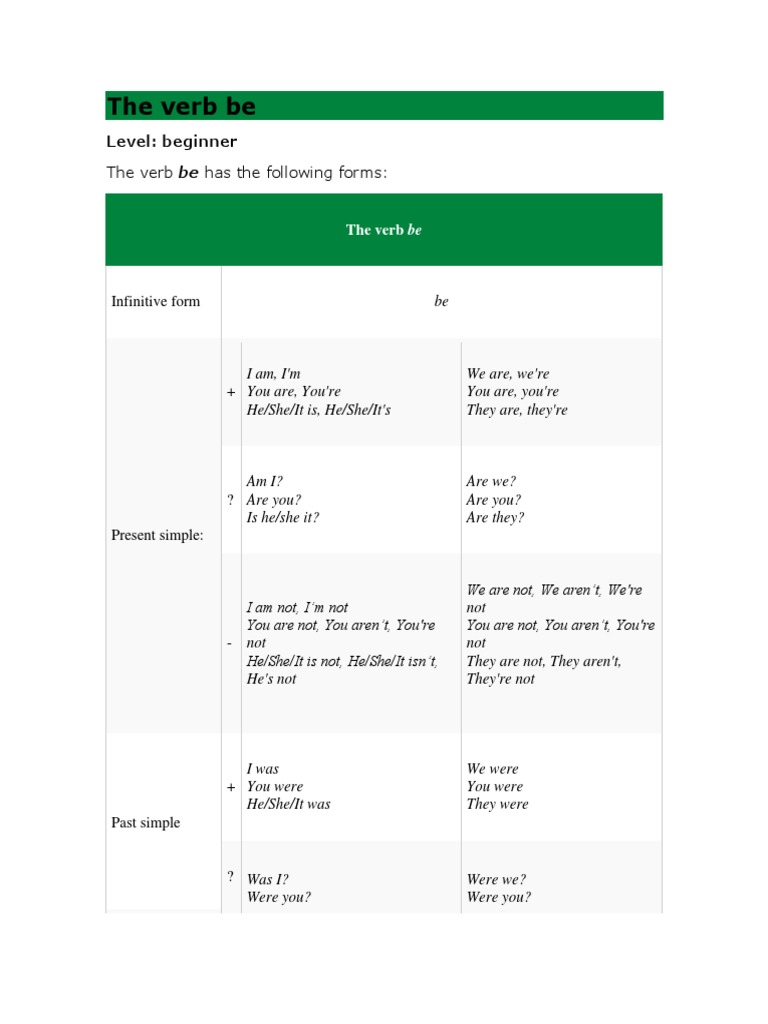Select the 'Is he/she it?' line
The height and width of the screenshot is (1024, 768).
[283, 517]
